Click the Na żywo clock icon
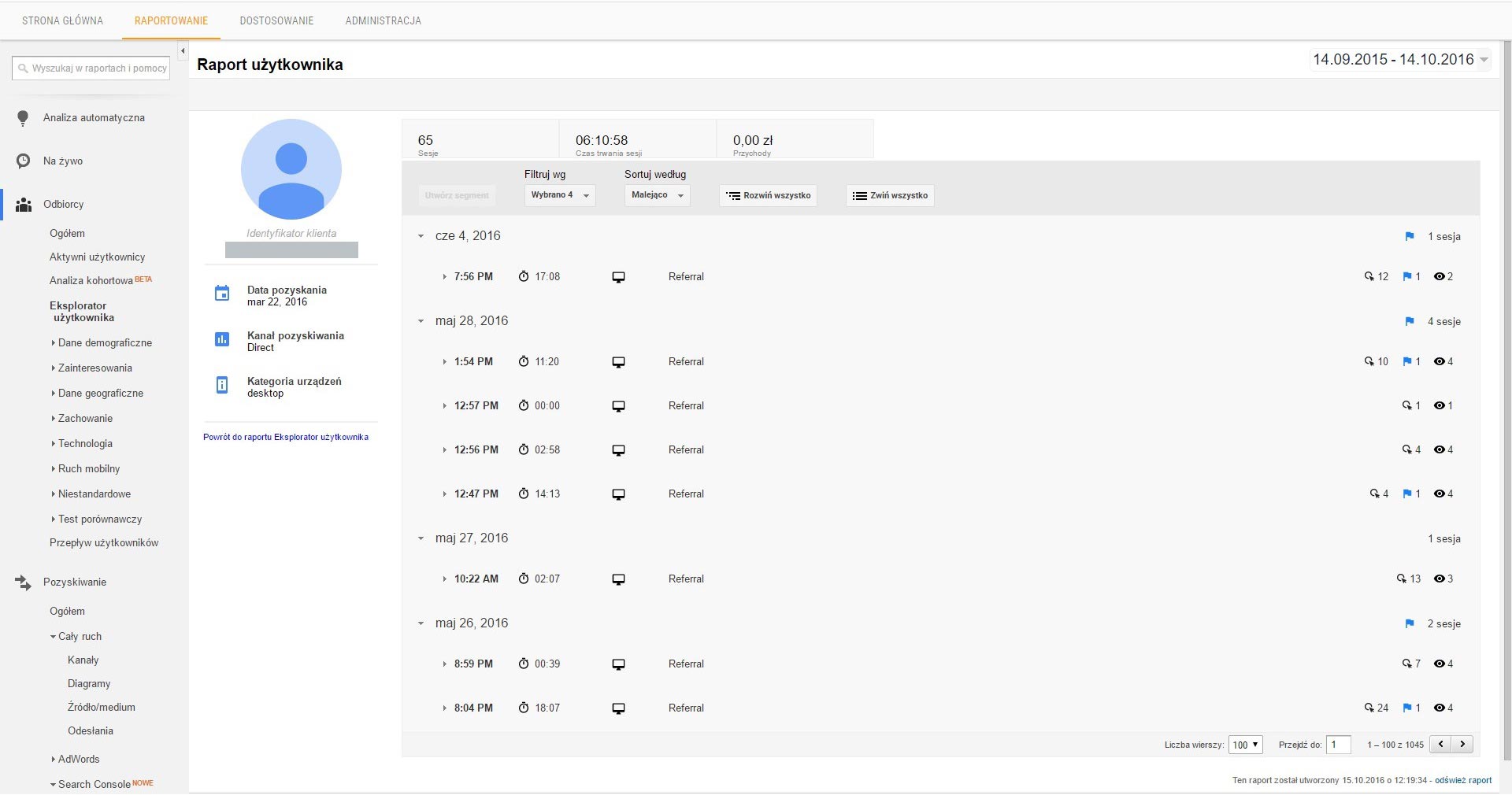Screen dimensions: 1512x795 click(x=24, y=161)
